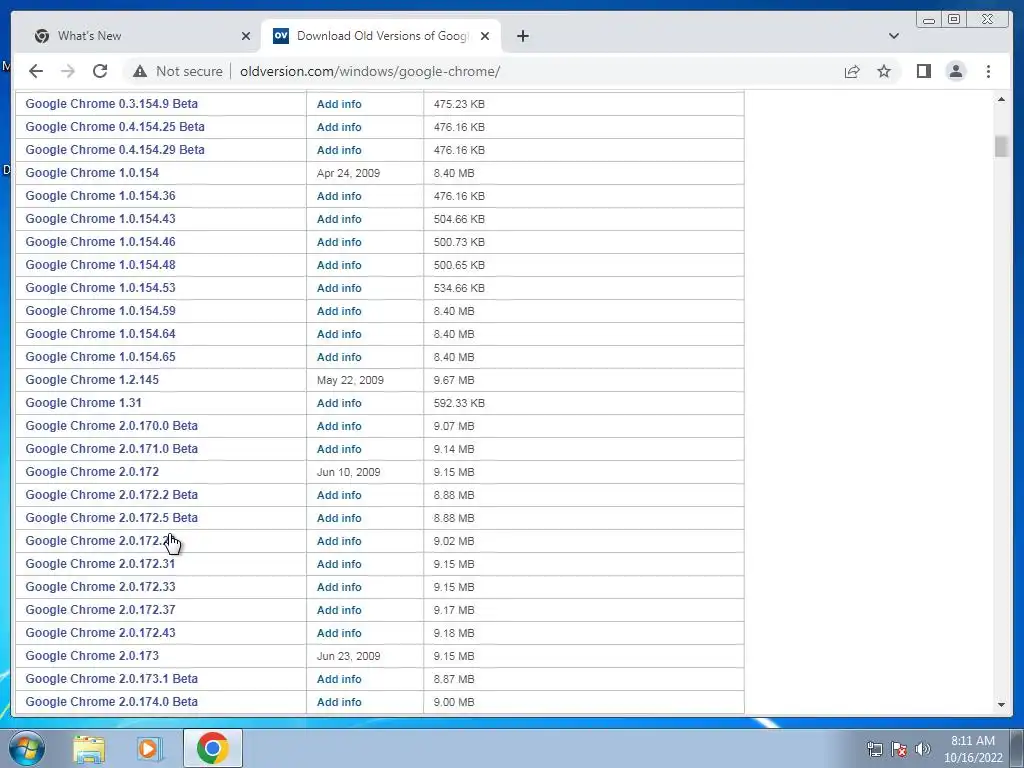Screen dimensions: 1024x768
Task: Click the taskbar clock showing 8:11 AM
Action: click(973, 749)
